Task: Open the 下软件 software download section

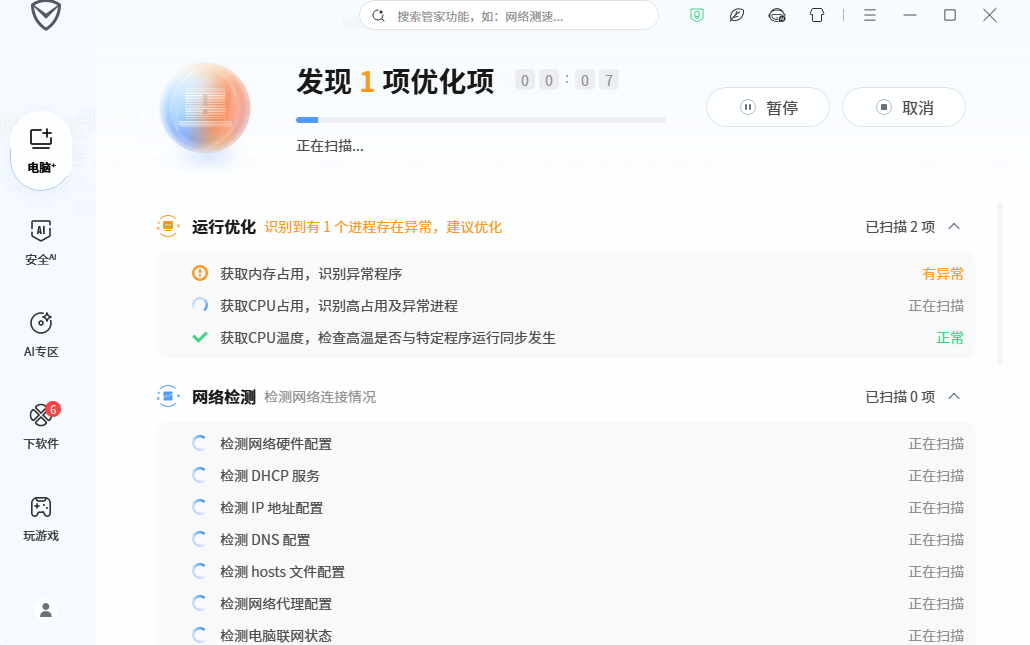Action: [41, 426]
